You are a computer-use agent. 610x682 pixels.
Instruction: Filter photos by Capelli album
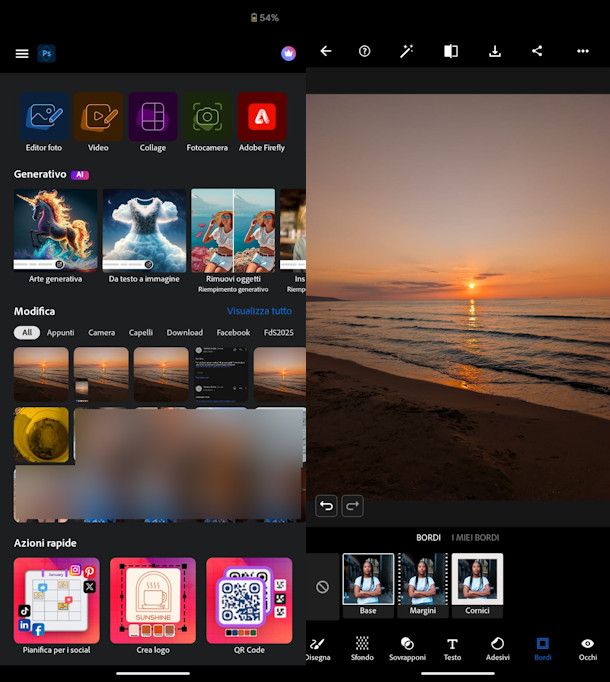tap(141, 332)
